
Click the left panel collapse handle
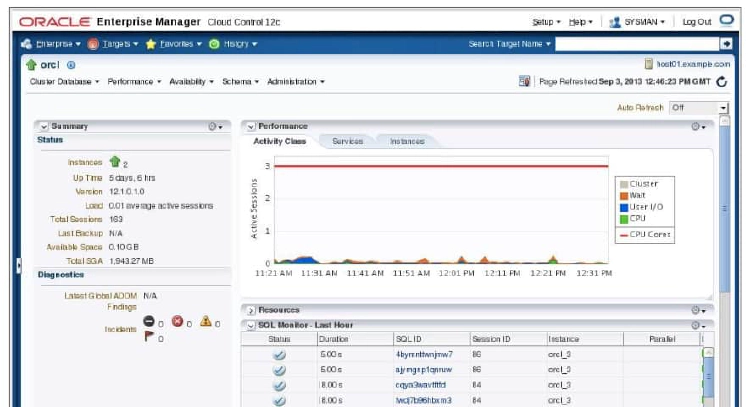point(18,265)
